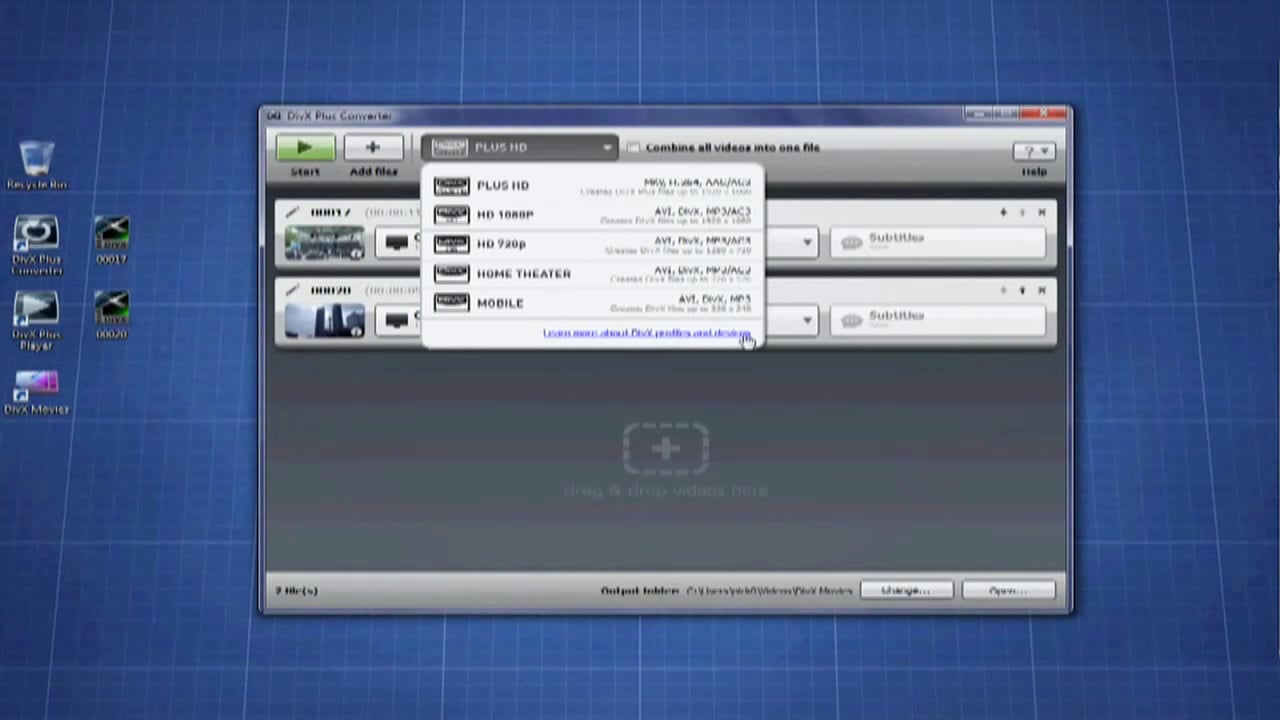This screenshot has height=720, width=1280.
Task: Remove 00017 with its X icon
Action: (1042, 212)
